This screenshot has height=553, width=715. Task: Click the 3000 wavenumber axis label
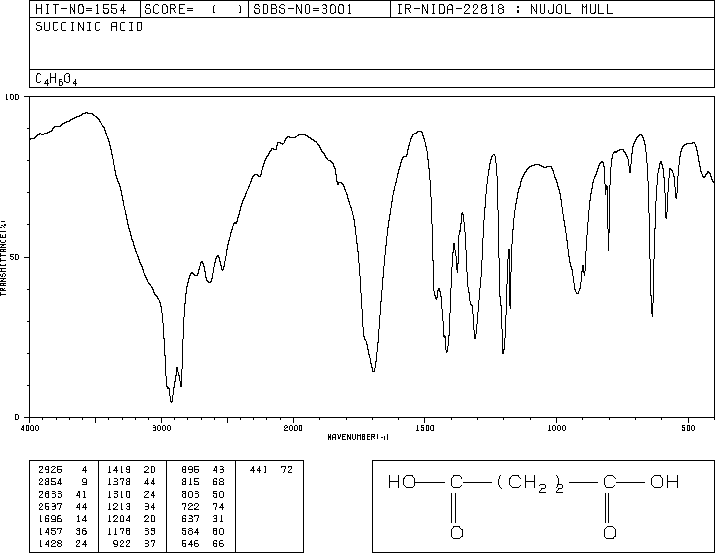161,428
